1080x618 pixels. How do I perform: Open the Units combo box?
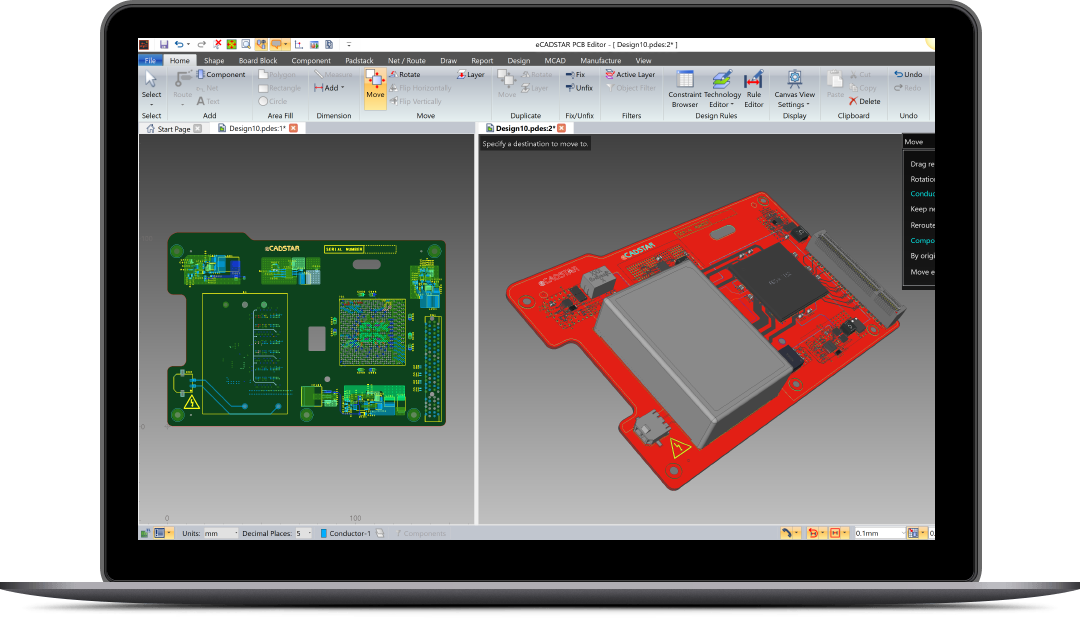pyautogui.click(x=220, y=533)
